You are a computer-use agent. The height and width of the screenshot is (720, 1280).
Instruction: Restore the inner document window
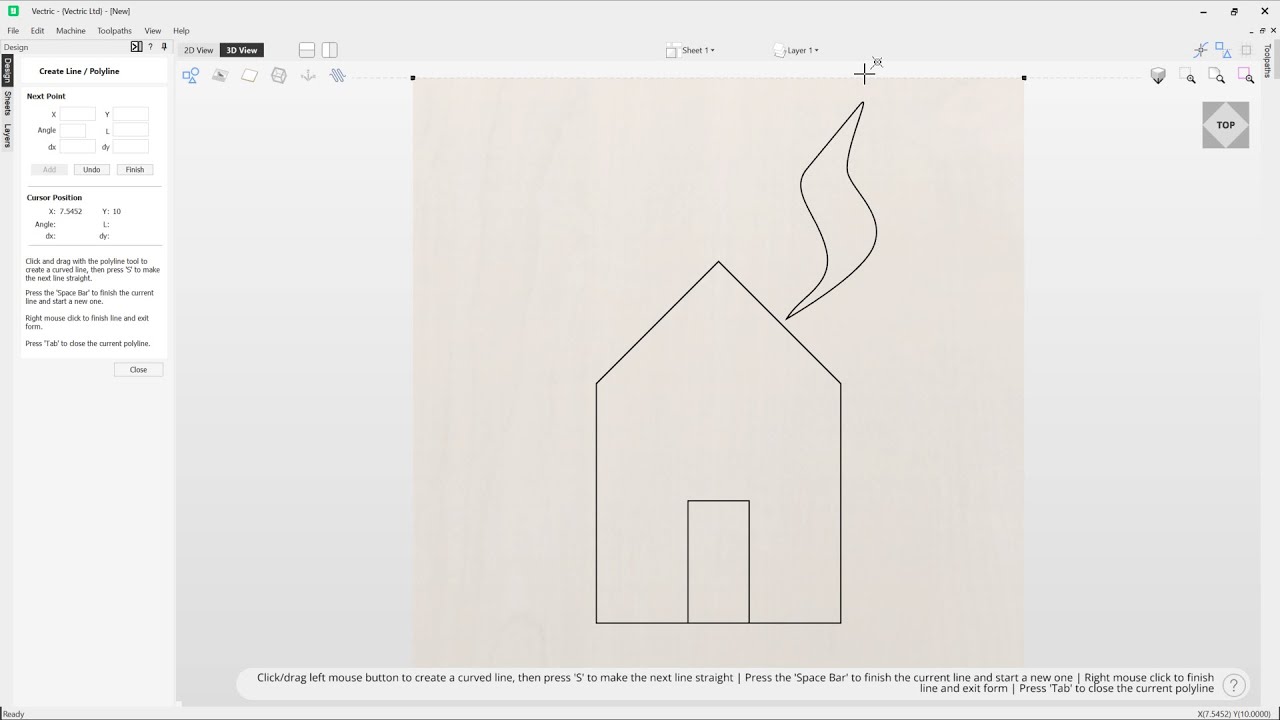pos(1262,31)
